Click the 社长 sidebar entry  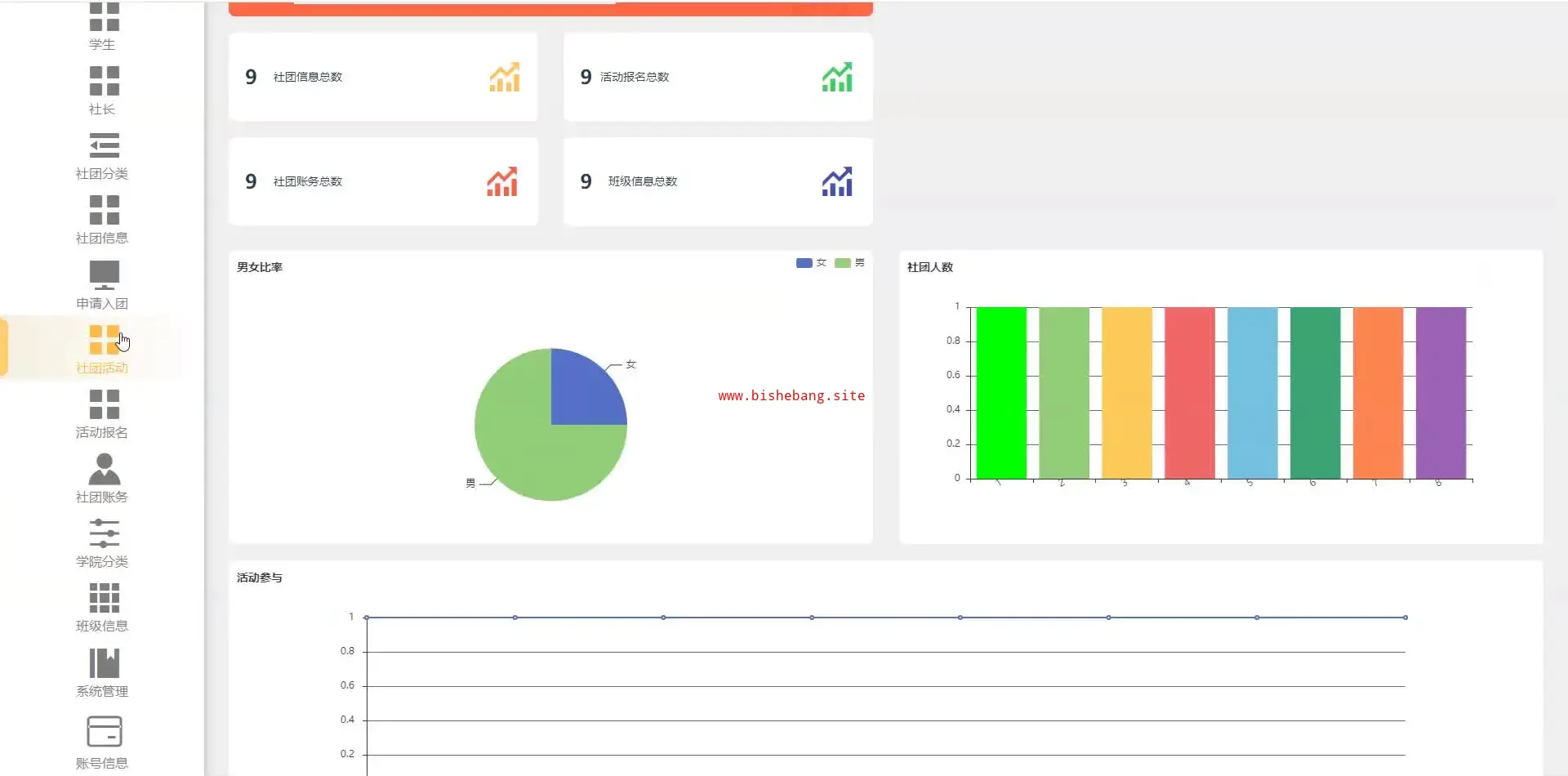(x=102, y=90)
